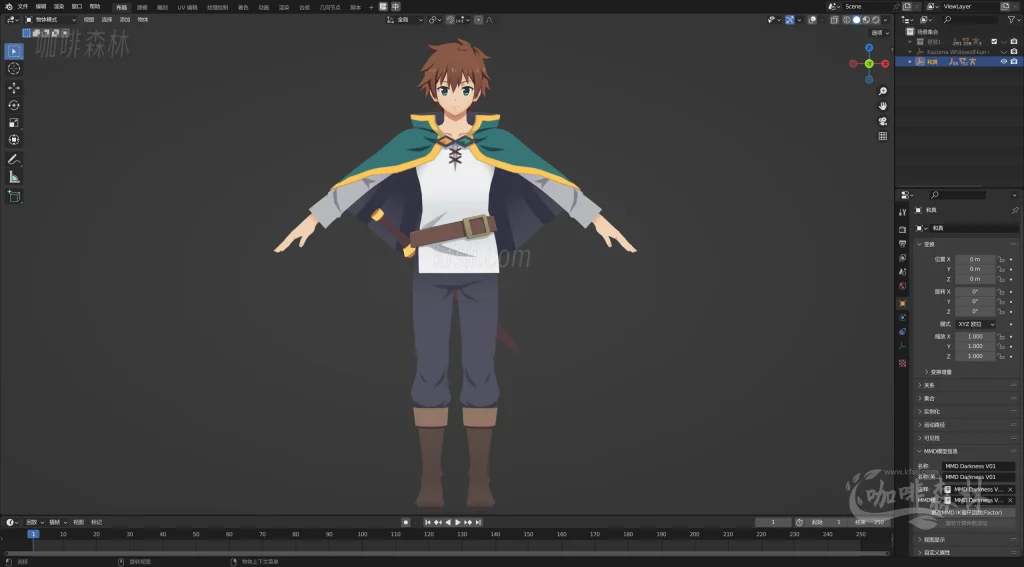Select the Measure tool
This screenshot has width=1024, height=567.
tap(14, 177)
